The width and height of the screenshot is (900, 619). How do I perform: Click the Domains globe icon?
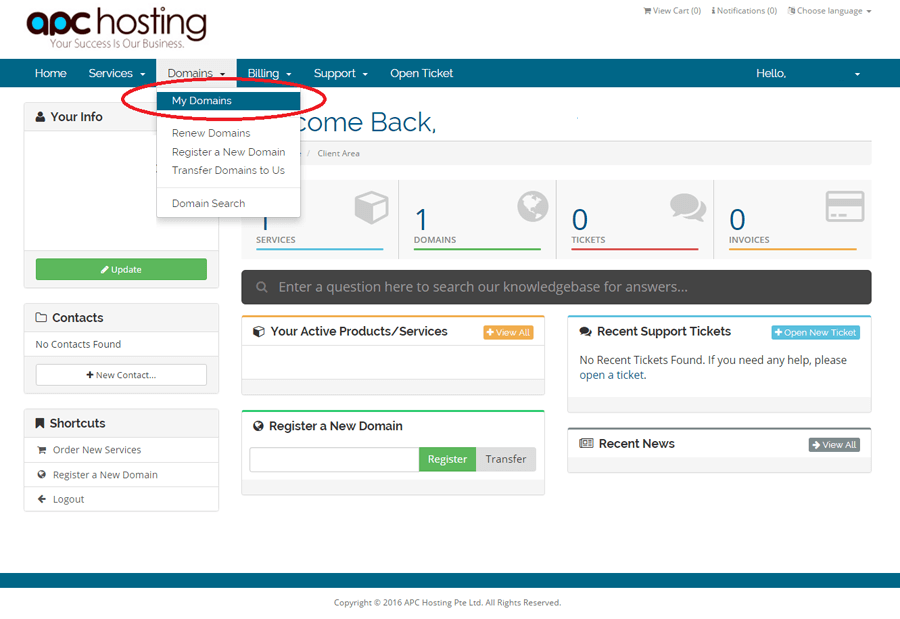pos(533,206)
